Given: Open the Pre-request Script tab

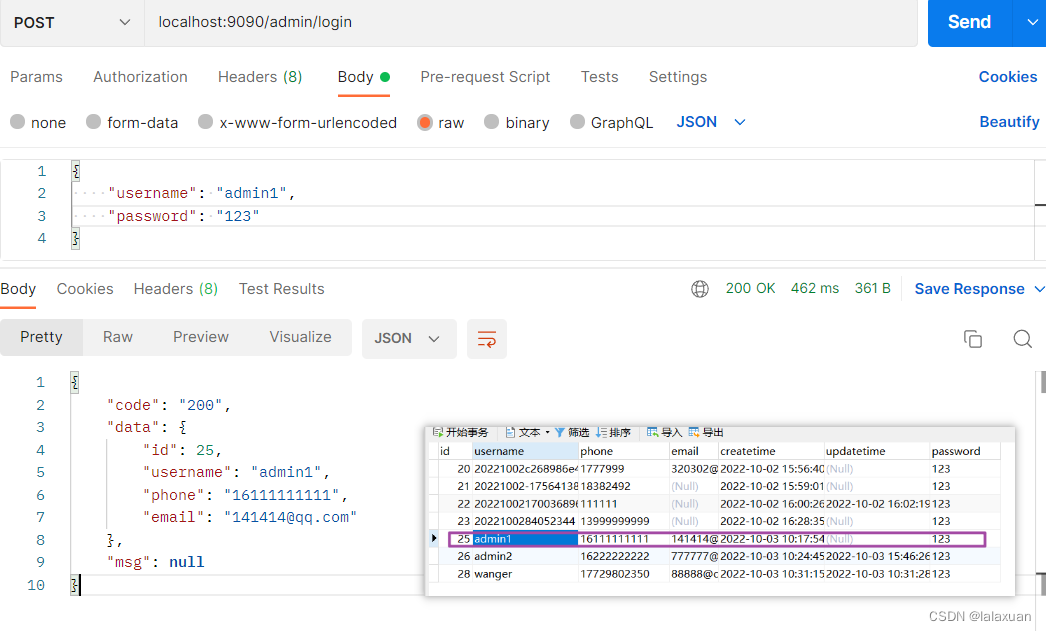Looking at the screenshot, I should [x=485, y=77].
